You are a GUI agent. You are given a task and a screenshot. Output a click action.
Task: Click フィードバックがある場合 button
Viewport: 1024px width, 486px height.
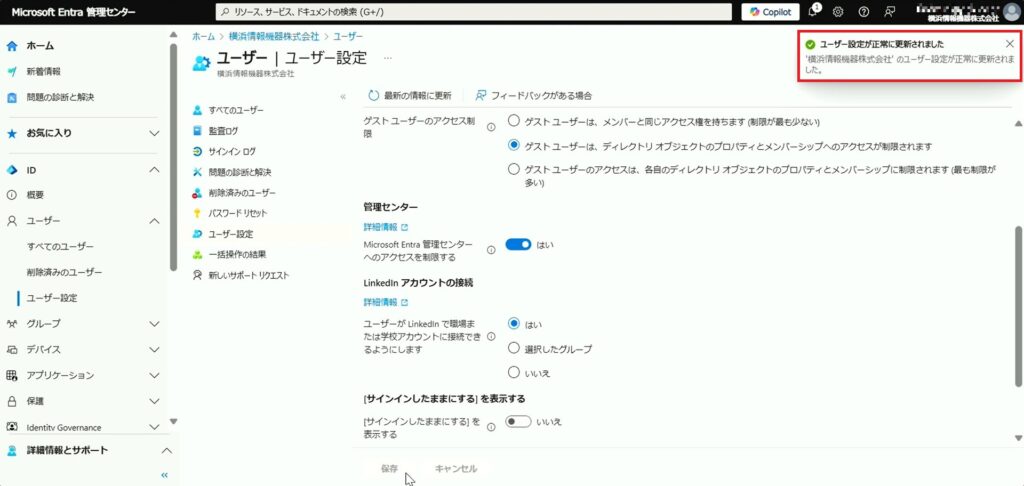coord(534,95)
